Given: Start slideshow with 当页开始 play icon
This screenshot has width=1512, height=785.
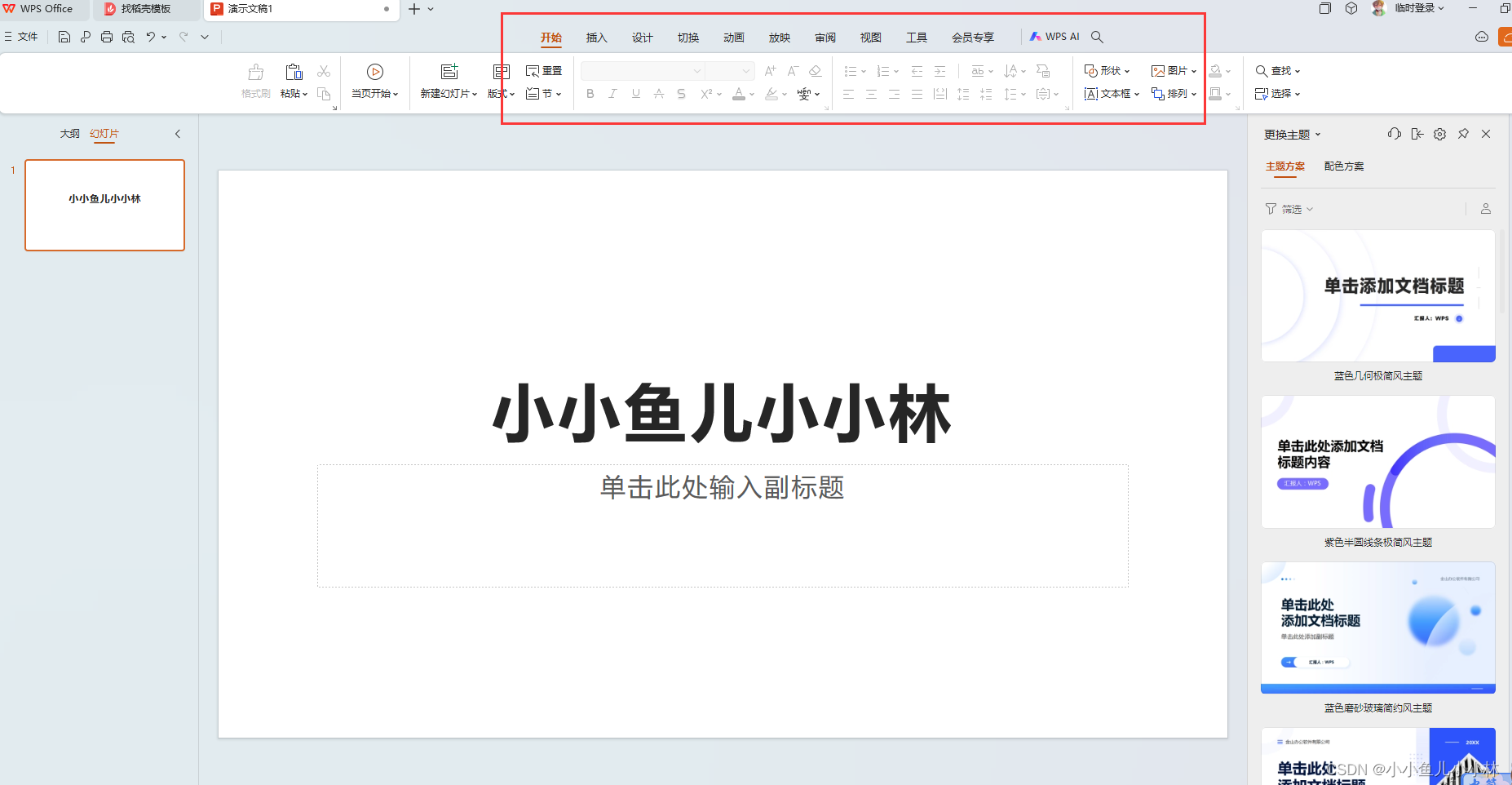Looking at the screenshot, I should [x=375, y=72].
